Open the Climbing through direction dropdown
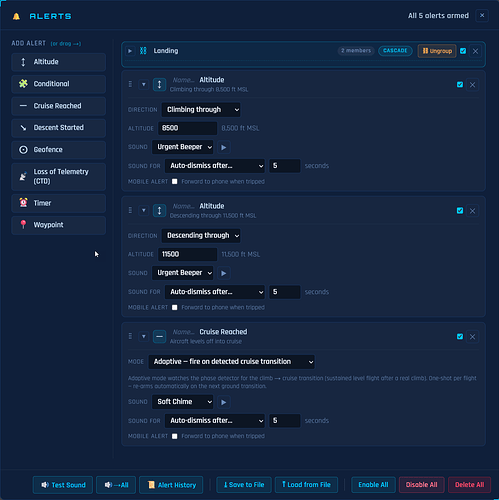The height and width of the screenshot is (500, 499). coord(201,110)
